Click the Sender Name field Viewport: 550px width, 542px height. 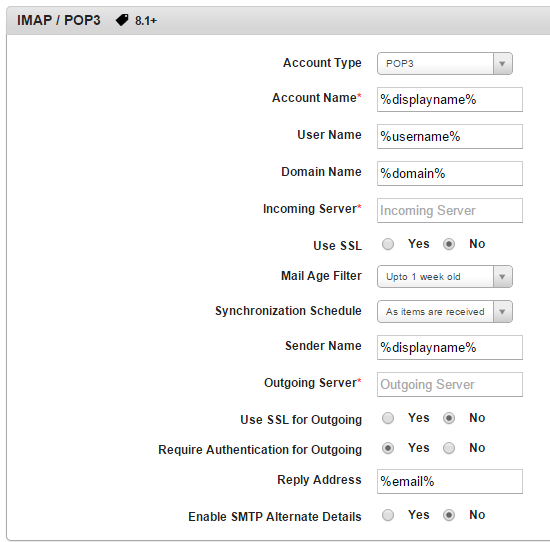(450, 348)
